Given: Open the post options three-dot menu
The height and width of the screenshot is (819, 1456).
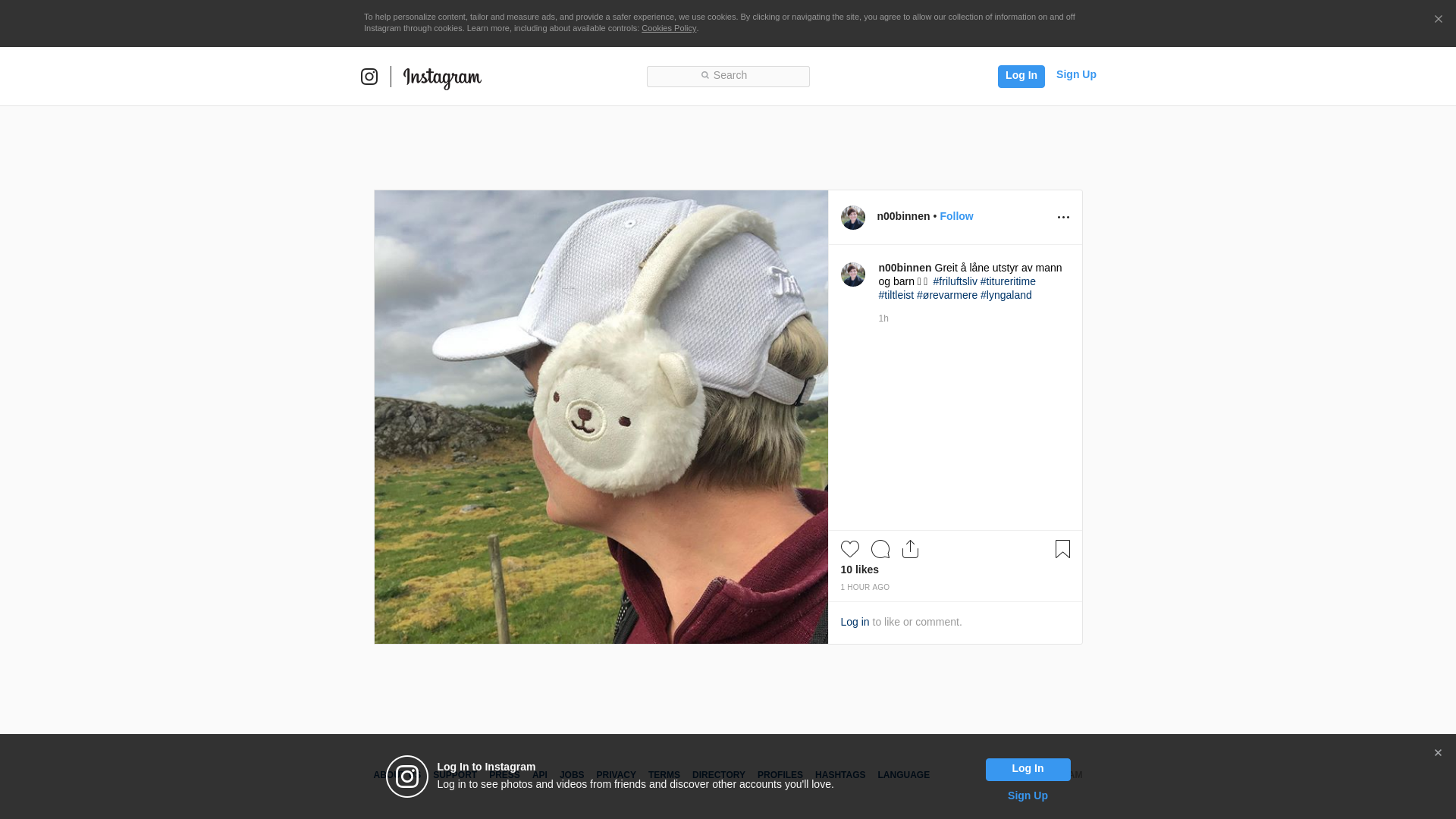Looking at the screenshot, I should coord(1063,218).
